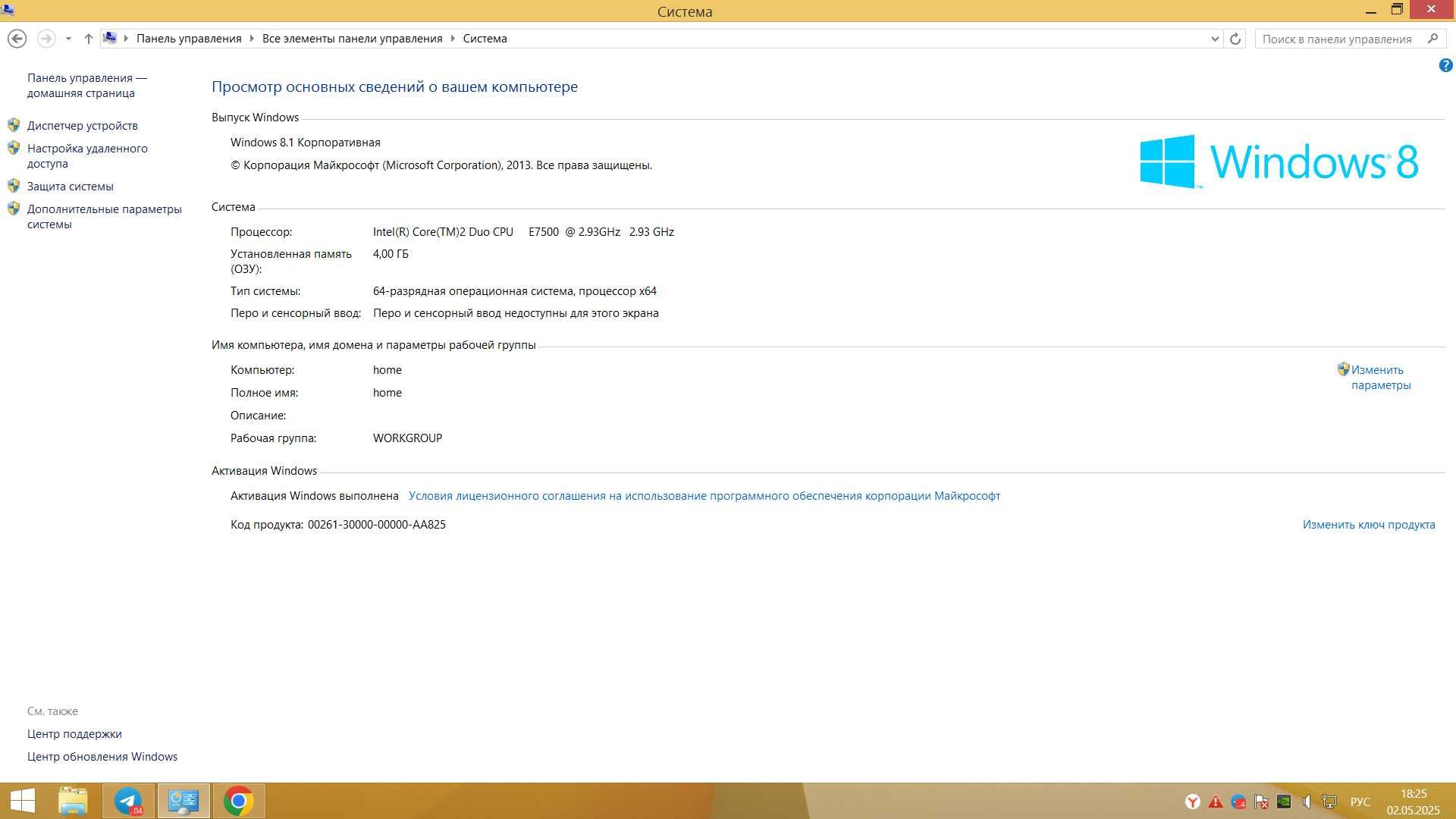This screenshot has width=1456, height=819.
Task: Open Microsoft license terms link
Action: point(704,496)
